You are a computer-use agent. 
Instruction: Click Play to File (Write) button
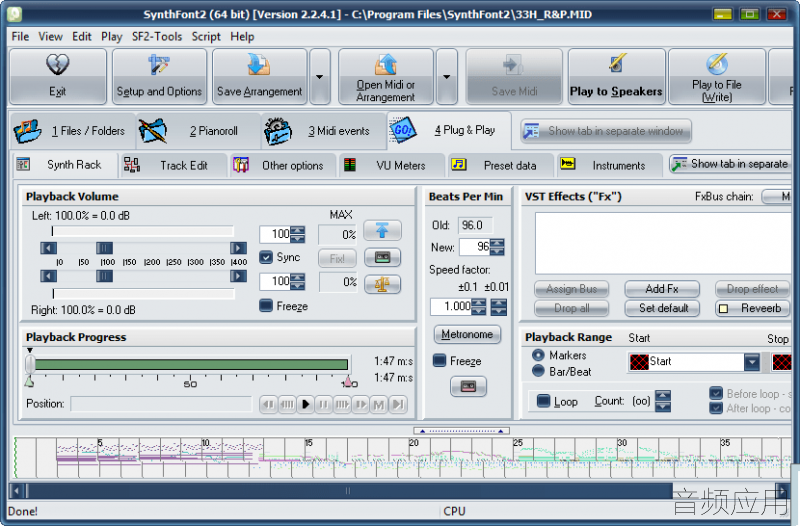(x=717, y=77)
